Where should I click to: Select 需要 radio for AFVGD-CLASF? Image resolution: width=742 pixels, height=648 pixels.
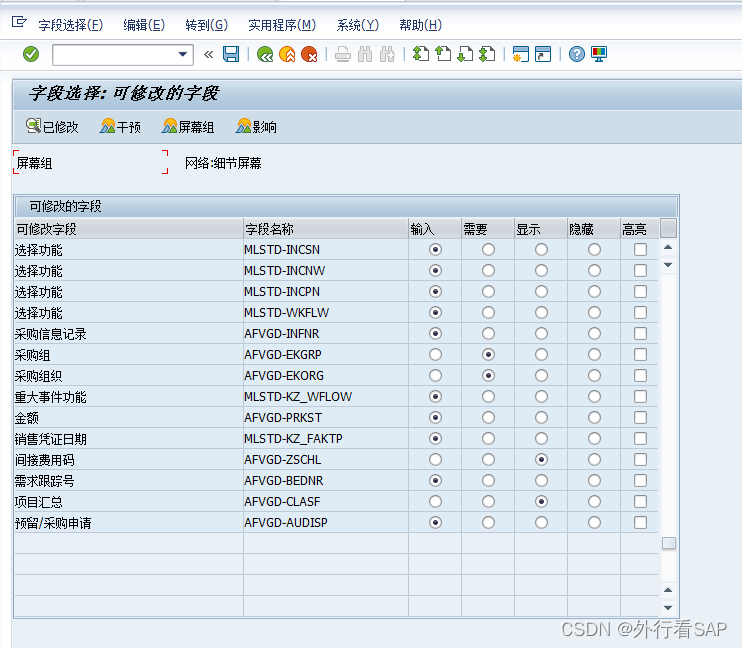tap(488, 501)
